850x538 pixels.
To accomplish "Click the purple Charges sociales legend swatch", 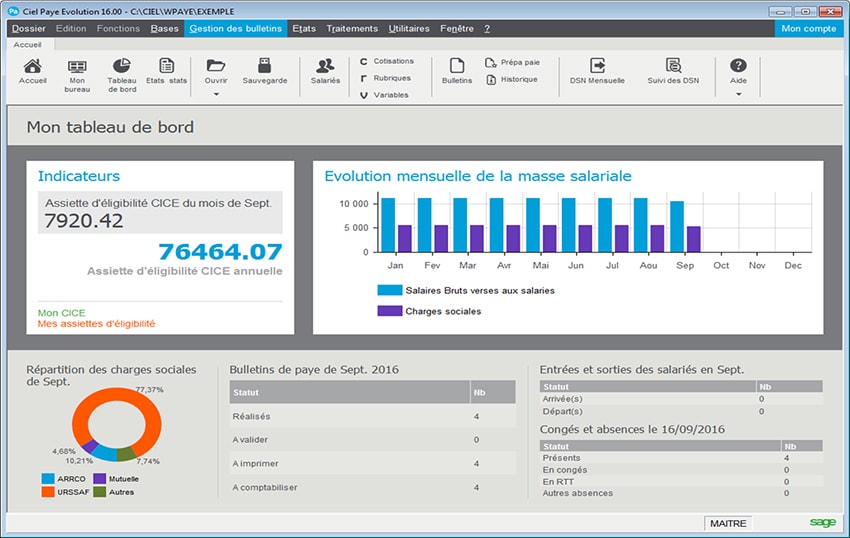I will [x=390, y=311].
